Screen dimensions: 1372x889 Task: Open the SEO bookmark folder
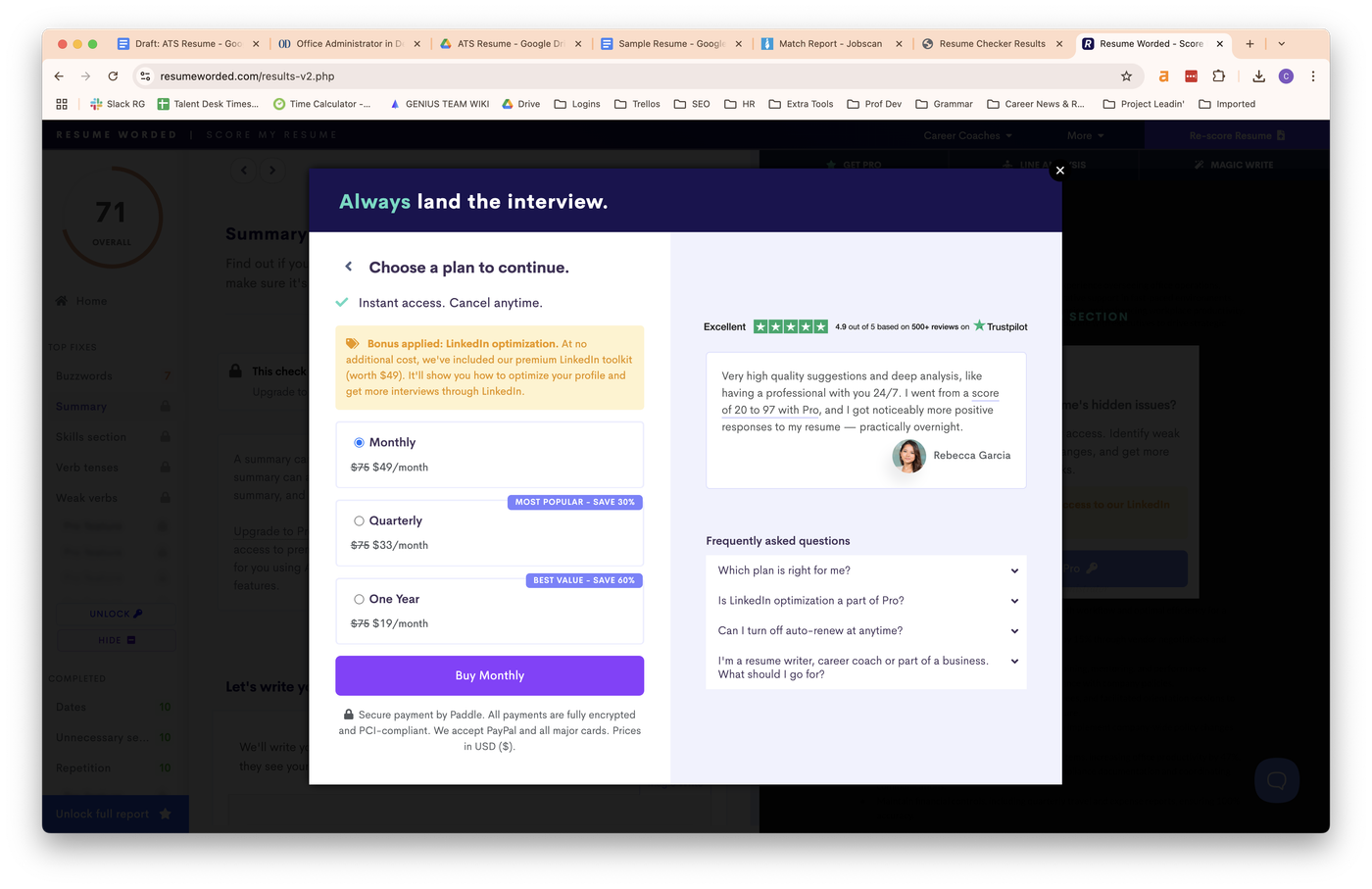pyautogui.click(x=692, y=104)
